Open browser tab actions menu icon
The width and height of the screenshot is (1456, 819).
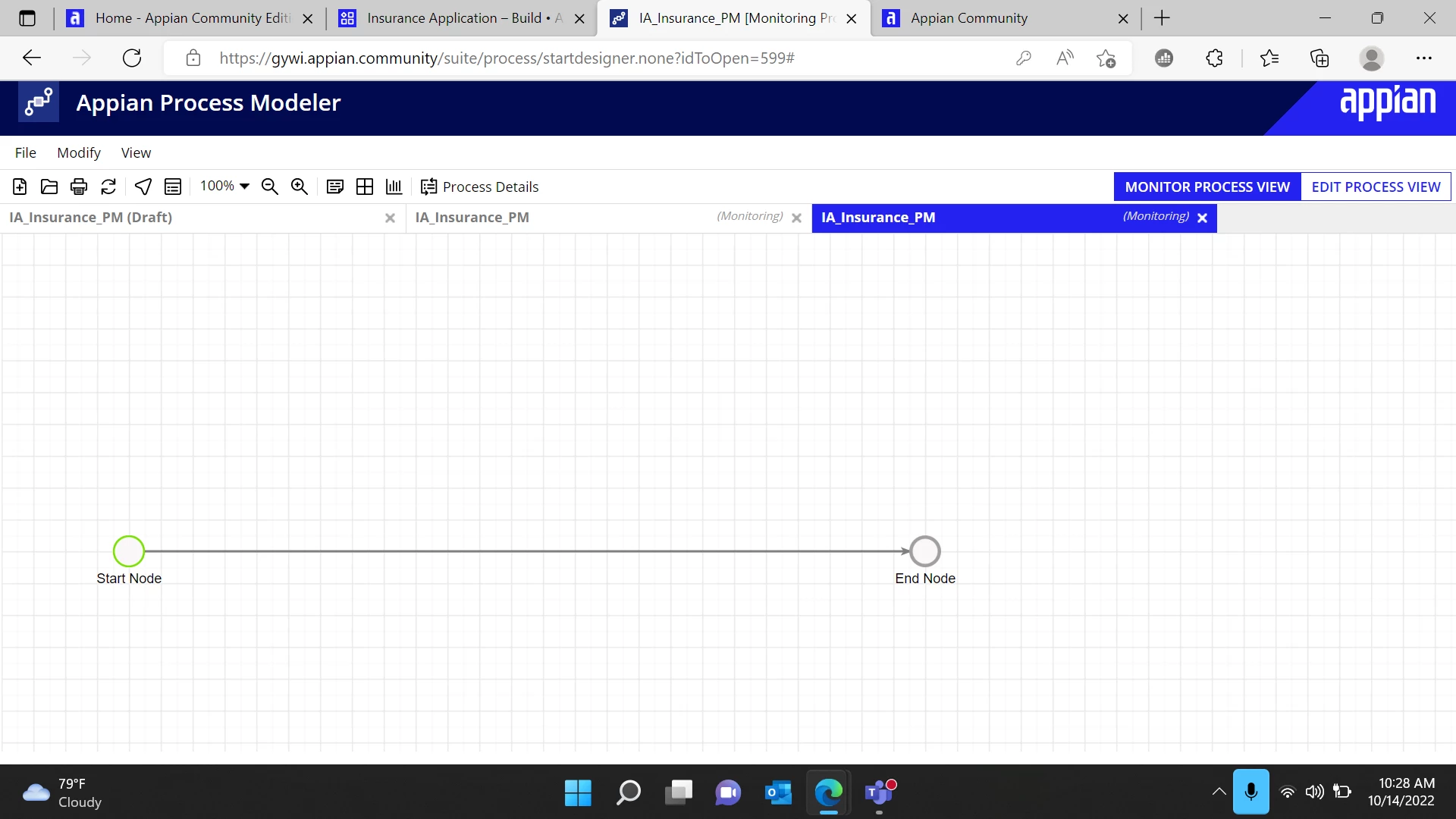[27, 18]
